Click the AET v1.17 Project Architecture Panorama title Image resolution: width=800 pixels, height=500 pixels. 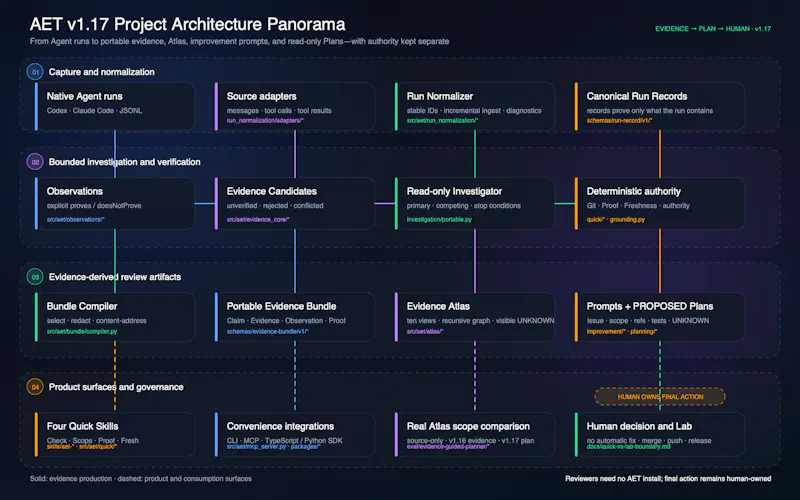[187, 24]
